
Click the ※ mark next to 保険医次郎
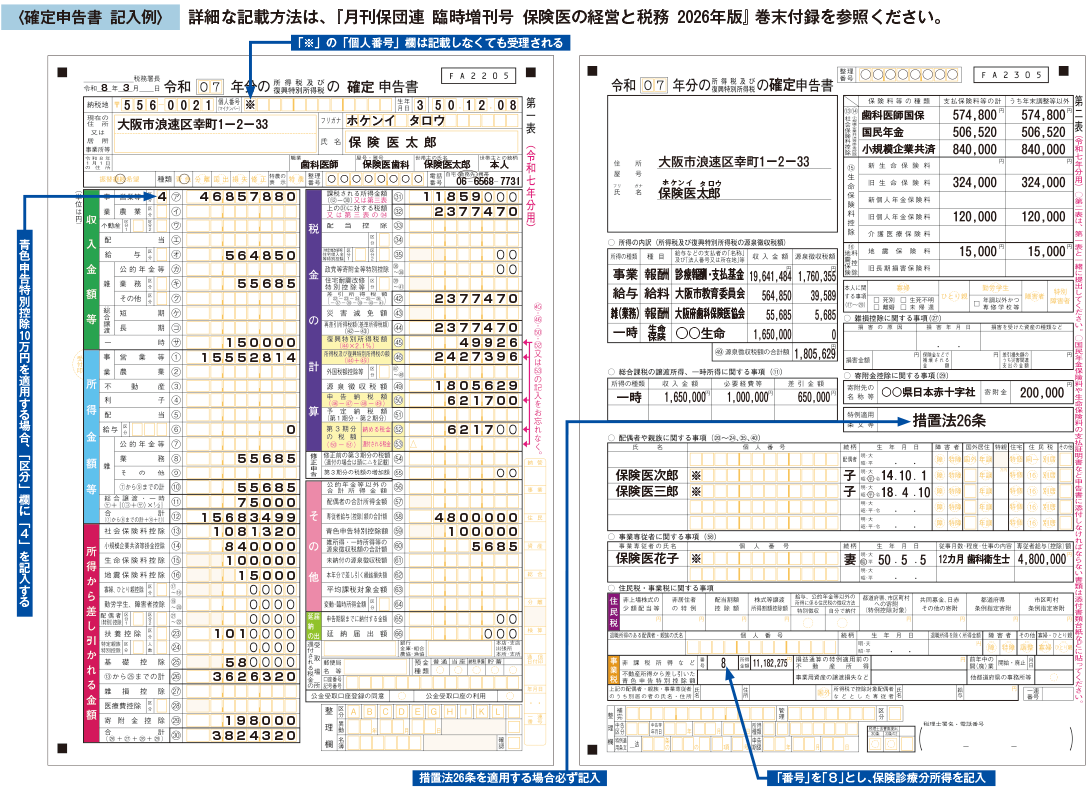[x=696, y=476]
